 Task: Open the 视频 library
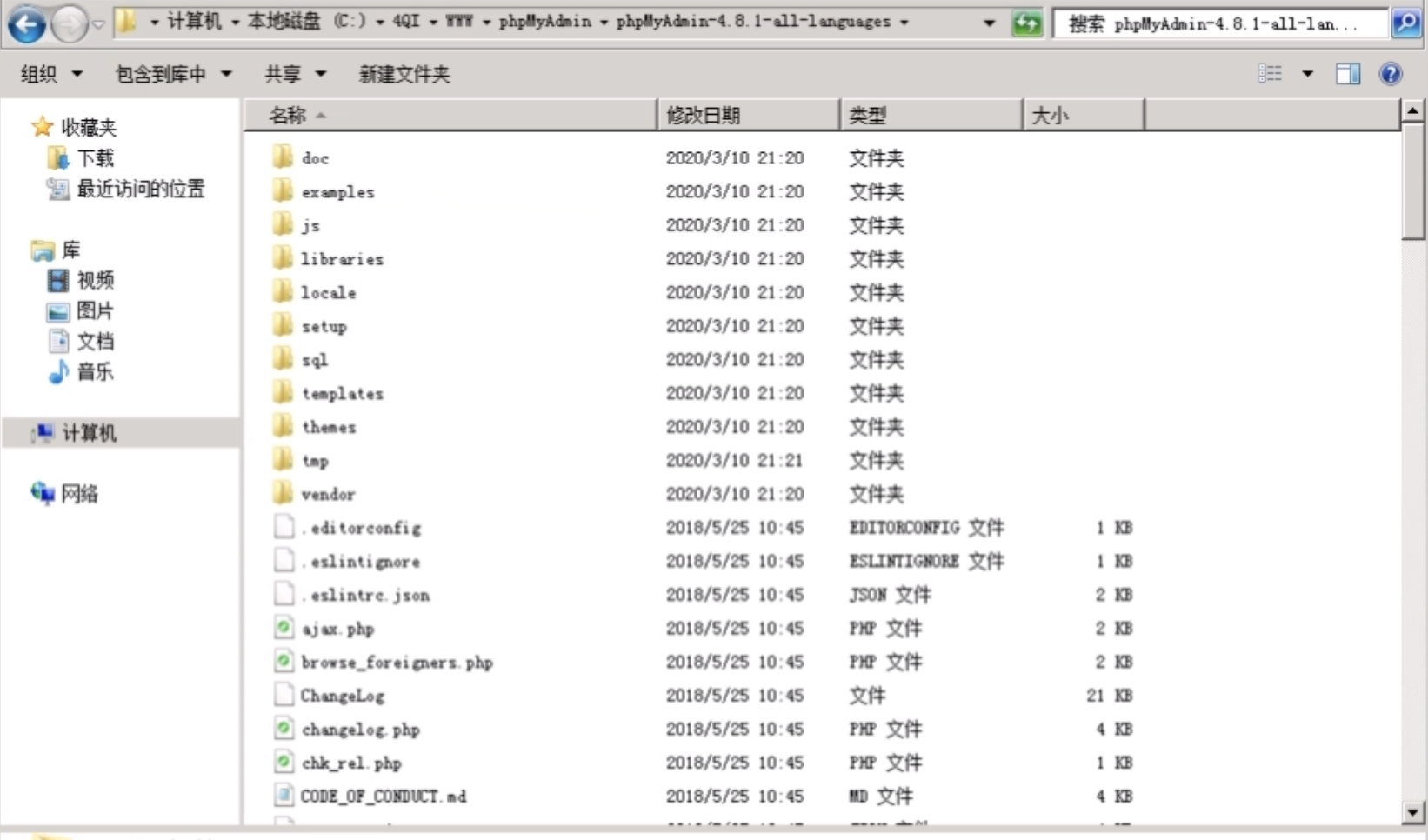pyautogui.click(x=95, y=280)
